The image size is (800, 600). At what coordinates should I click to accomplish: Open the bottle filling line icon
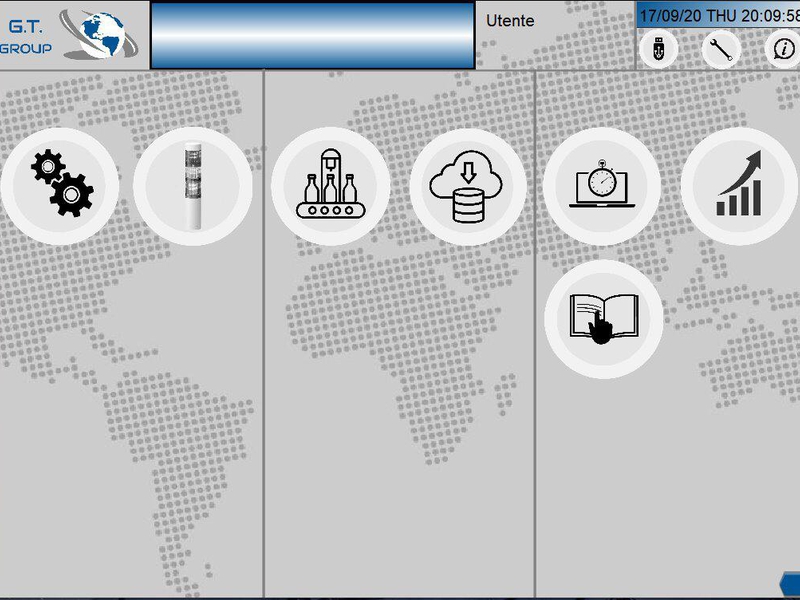pos(331,186)
